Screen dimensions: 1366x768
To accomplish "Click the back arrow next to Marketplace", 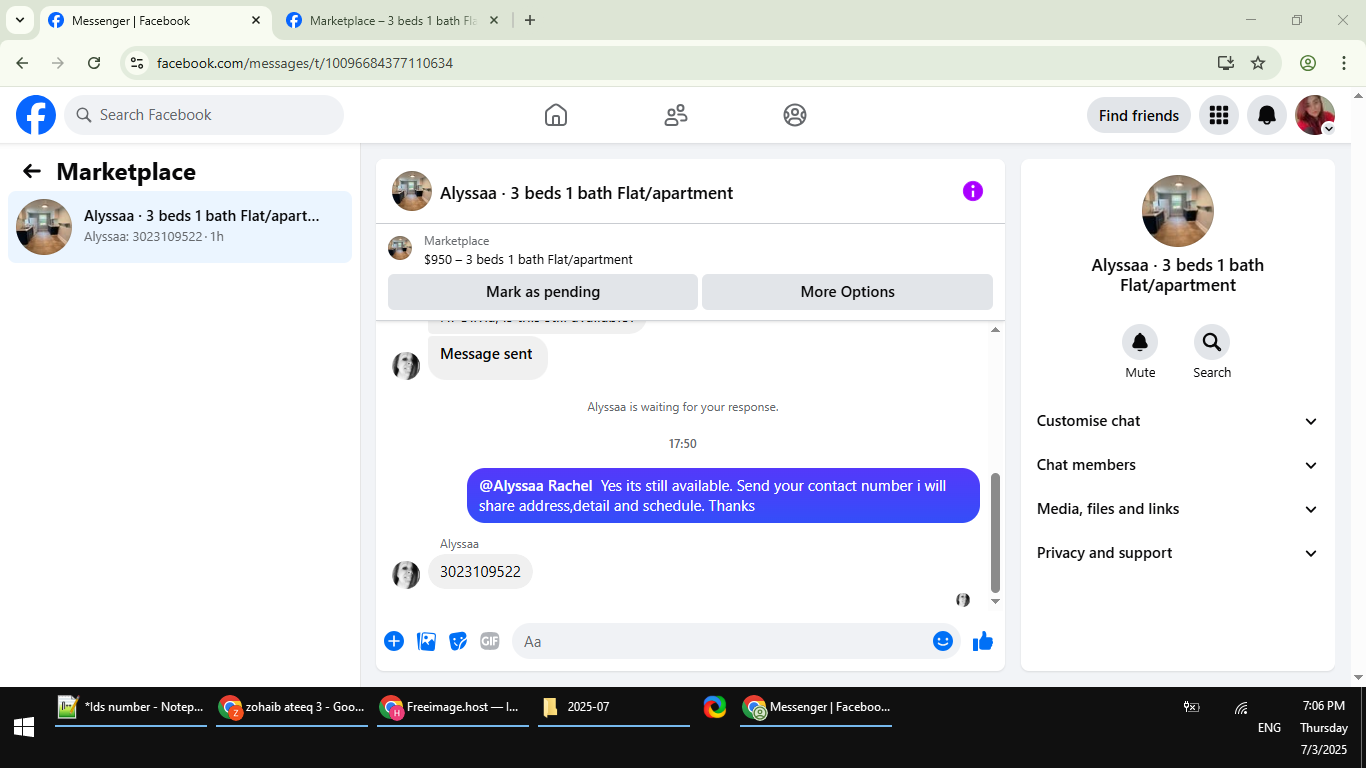I will [x=32, y=171].
